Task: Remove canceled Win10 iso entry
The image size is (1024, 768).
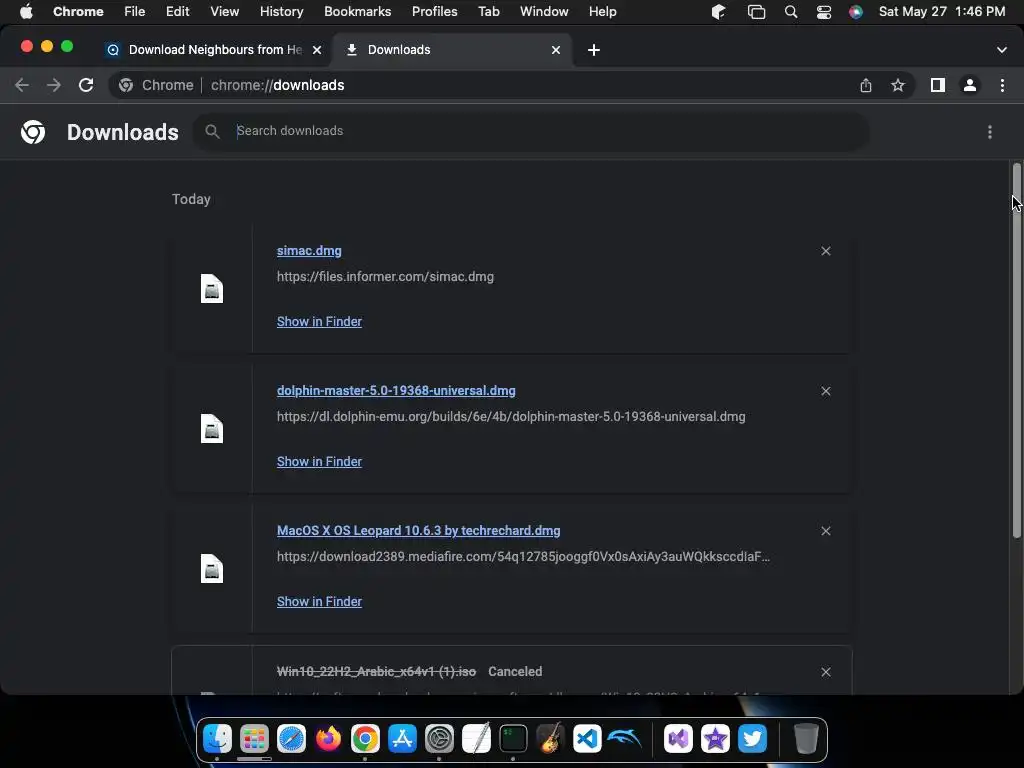Action: [x=825, y=672]
